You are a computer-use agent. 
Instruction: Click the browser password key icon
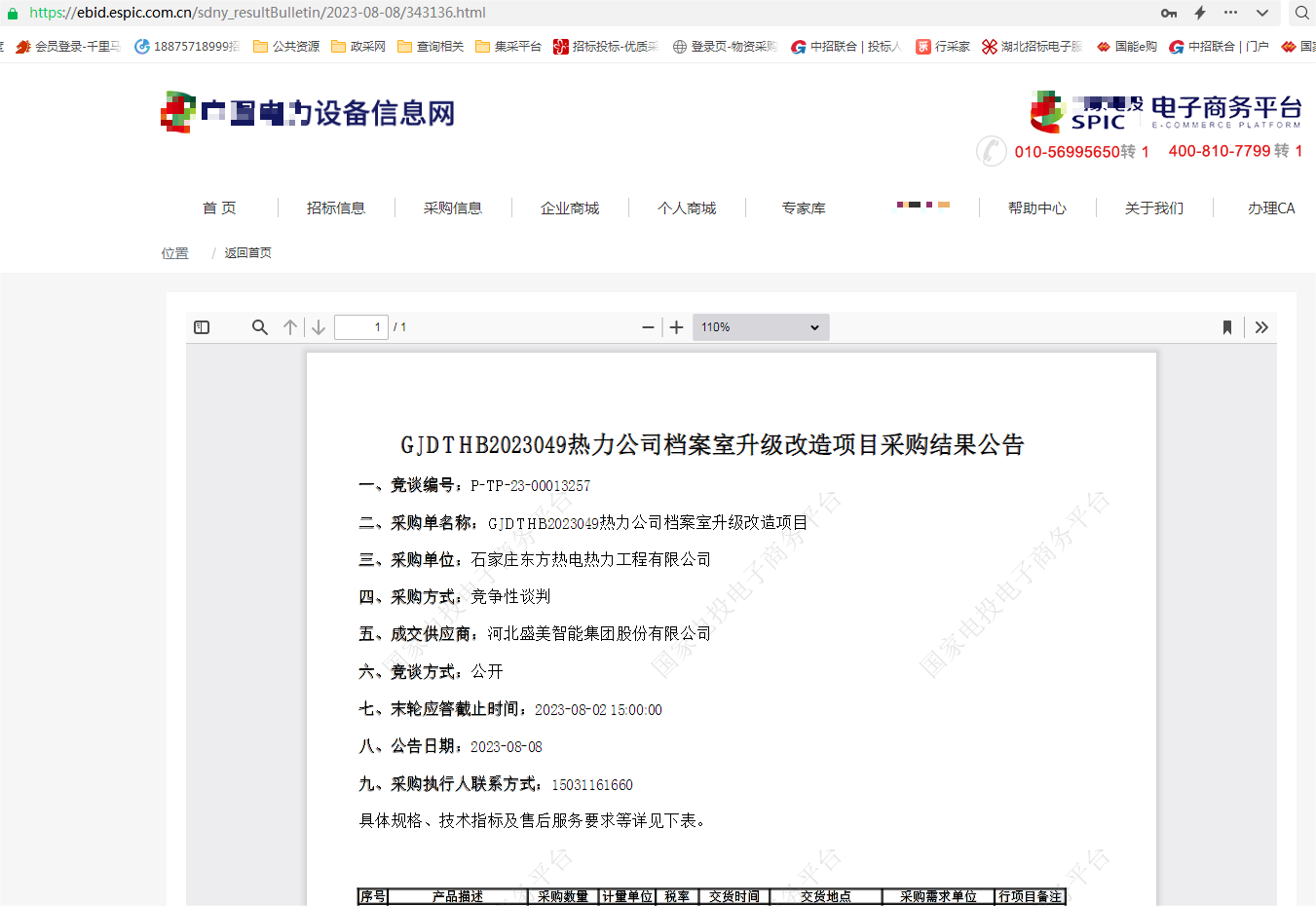pyautogui.click(x=1169, y=13)
